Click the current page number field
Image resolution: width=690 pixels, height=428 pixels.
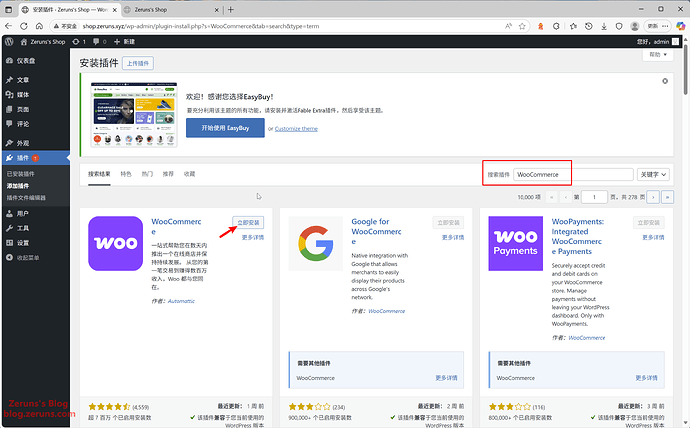(x=594, y=197)
